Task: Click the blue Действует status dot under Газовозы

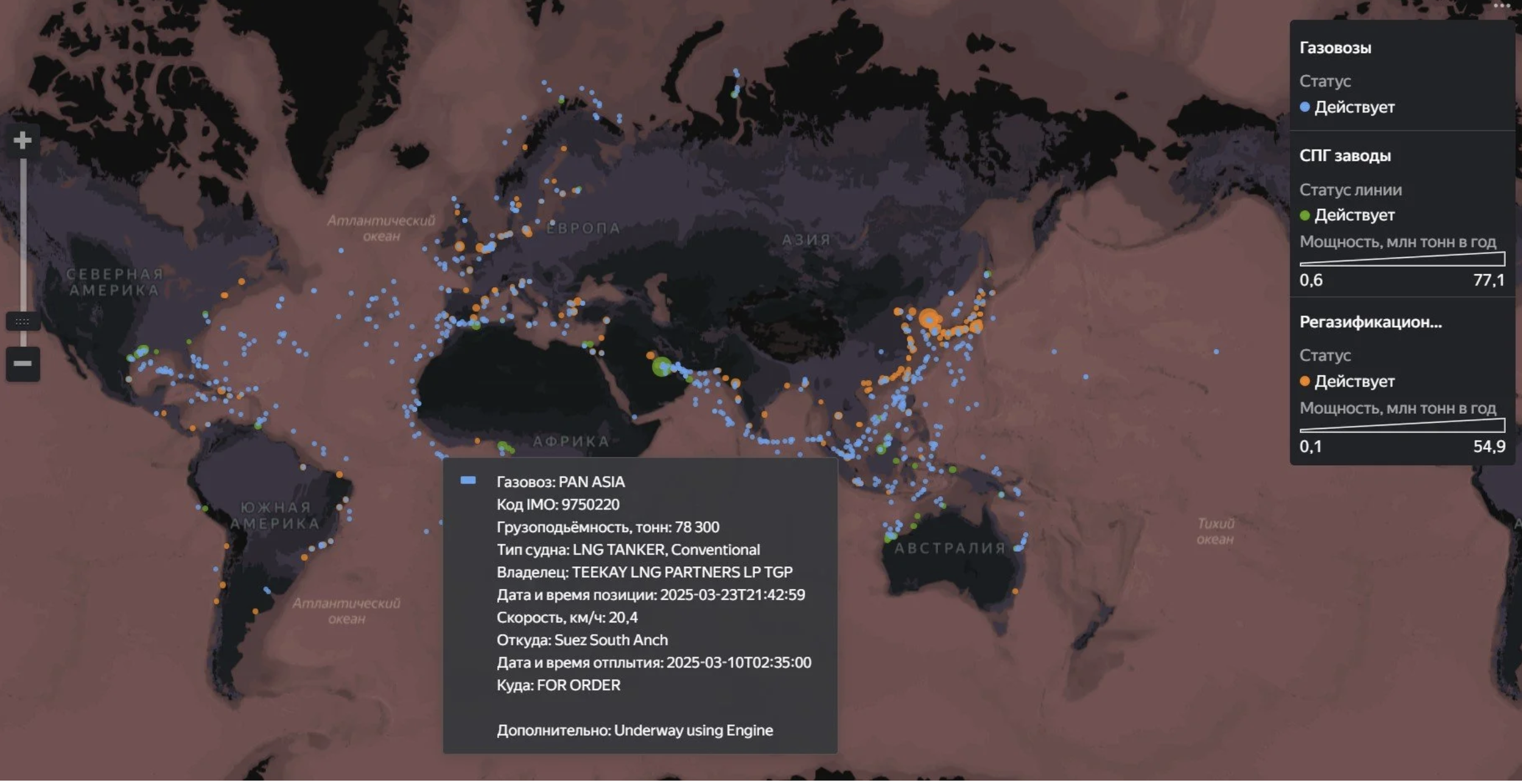Action: [1305, 107]
